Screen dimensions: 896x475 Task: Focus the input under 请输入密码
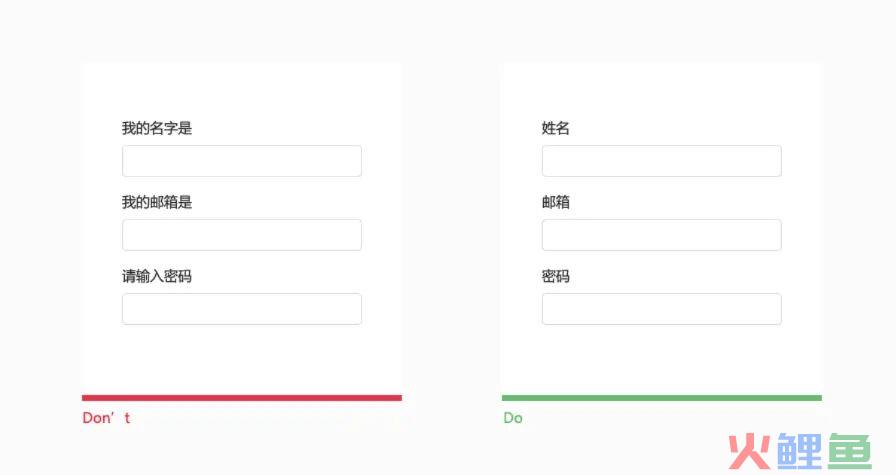tap(242, 309)
